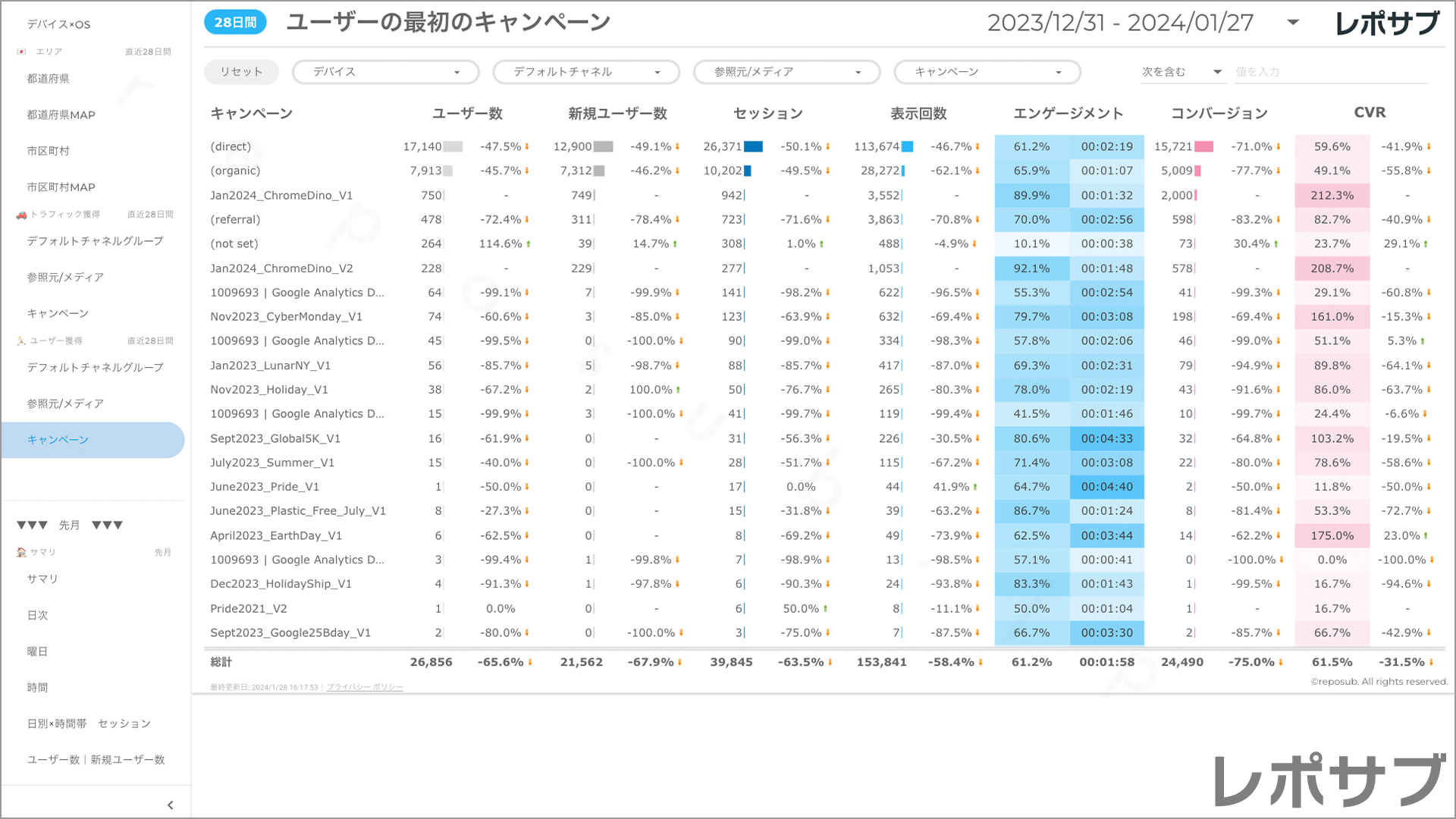Image resolution: width=1456 pixels, height=819 pixels.
Task: Open the 参照元/メディア filter dropdown
Action: (786, 72)
